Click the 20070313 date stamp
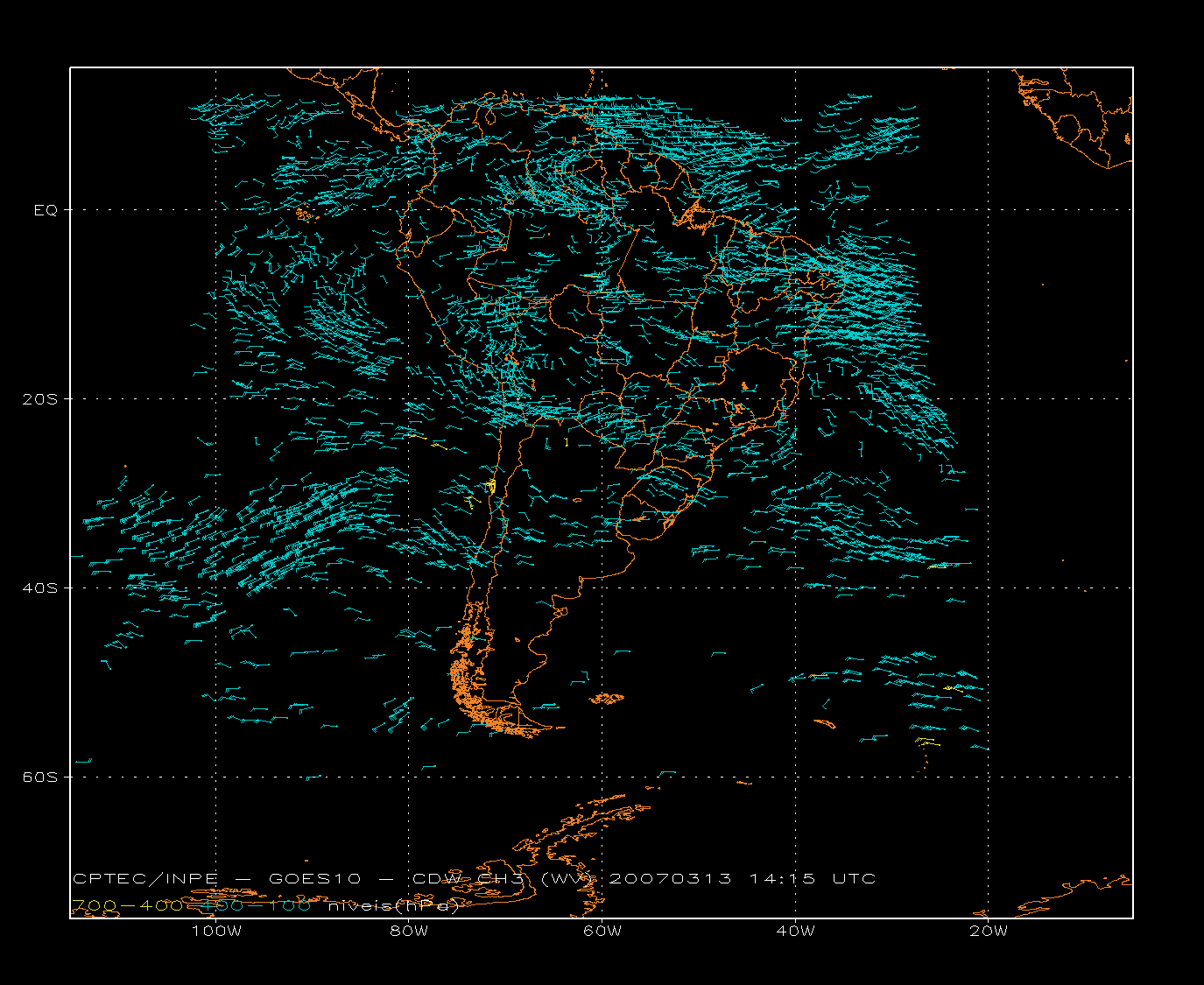 670,878
